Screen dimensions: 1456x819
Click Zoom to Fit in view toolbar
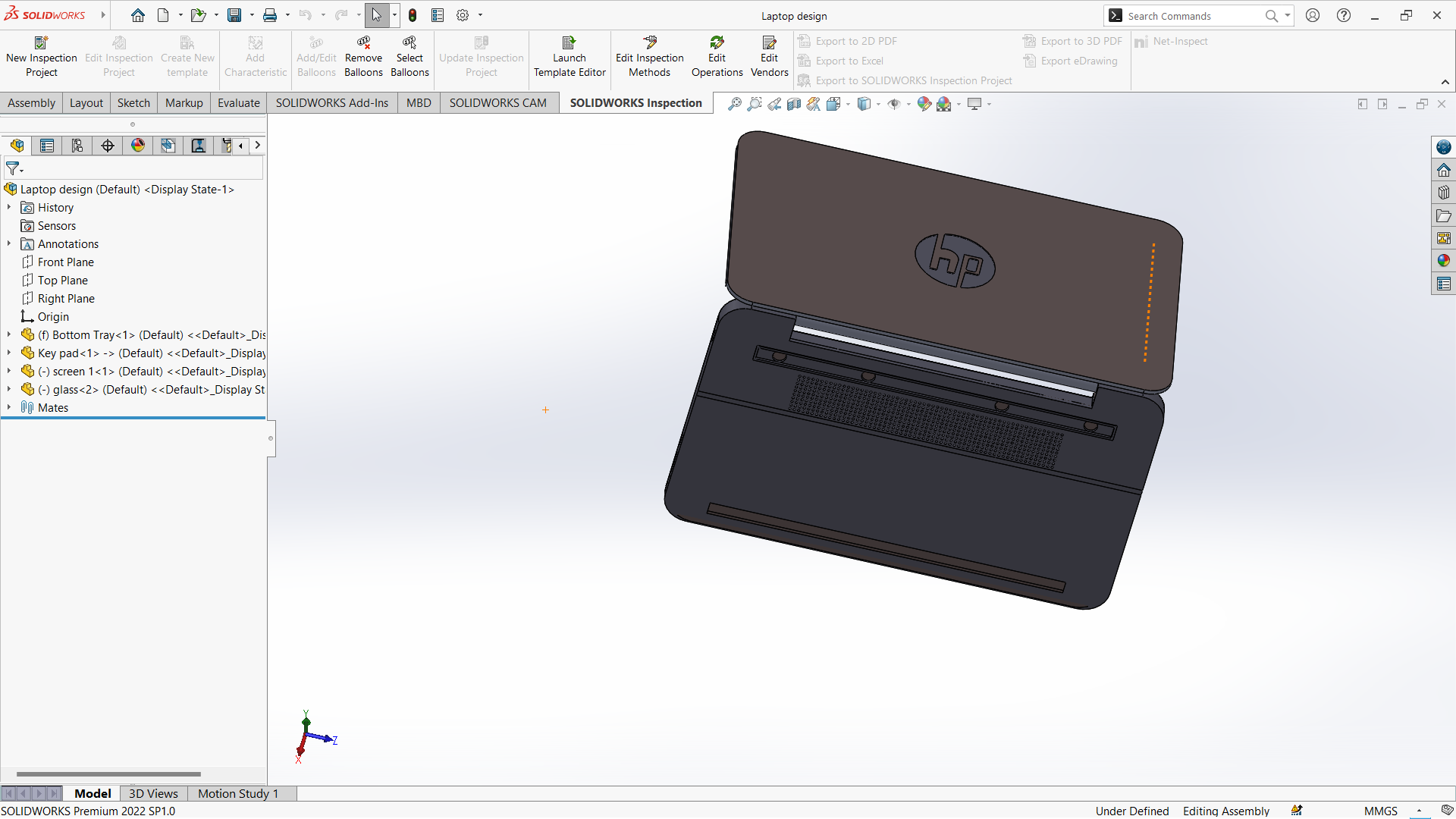[x=734, y=104]
